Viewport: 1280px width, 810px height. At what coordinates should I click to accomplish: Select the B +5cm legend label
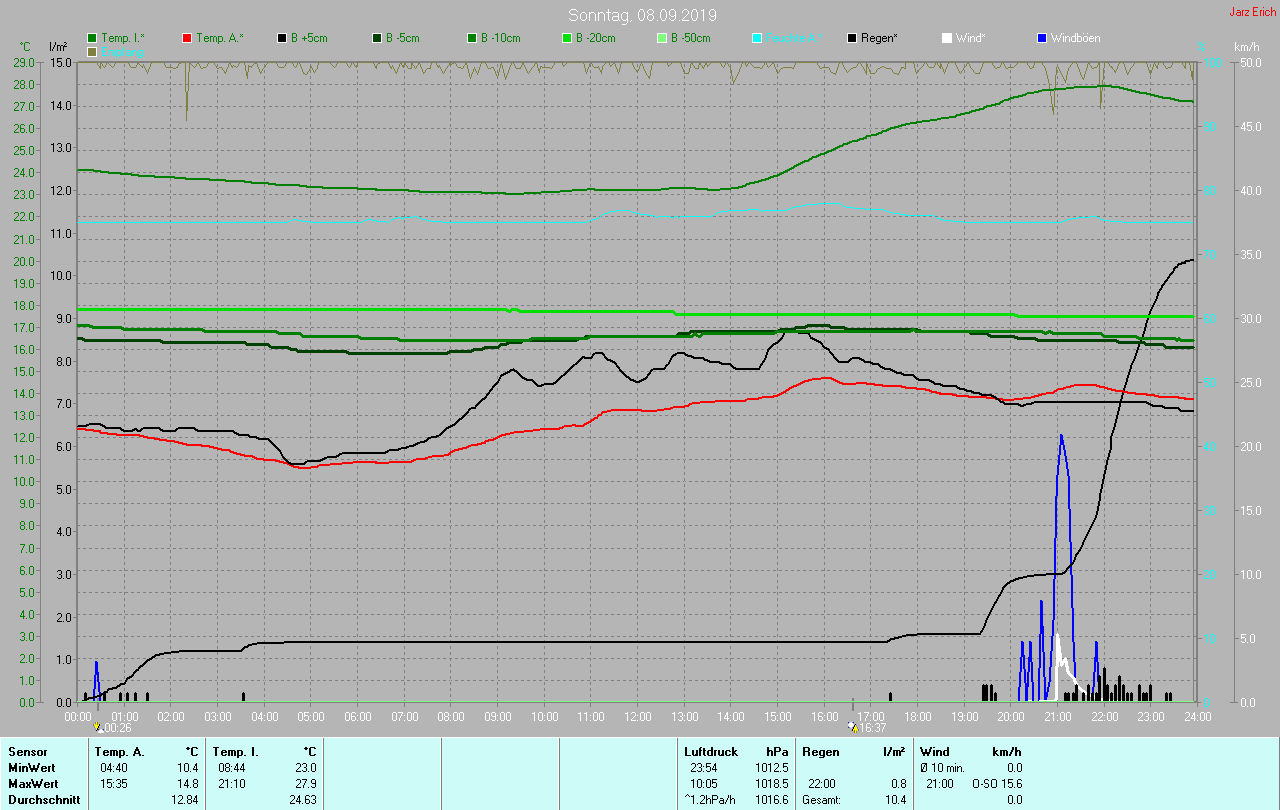click(309, 38)
